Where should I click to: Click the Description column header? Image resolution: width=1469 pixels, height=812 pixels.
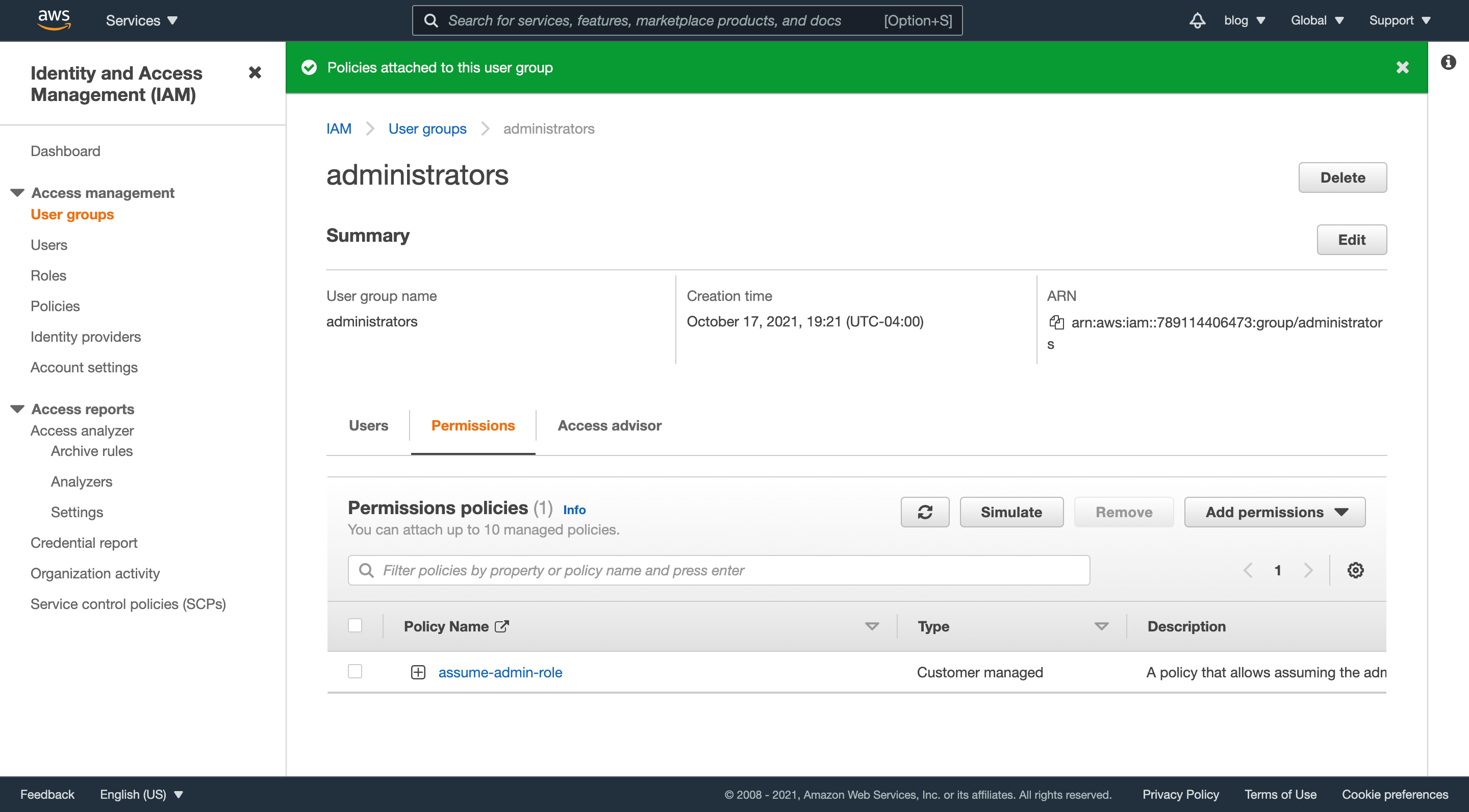1186,626
